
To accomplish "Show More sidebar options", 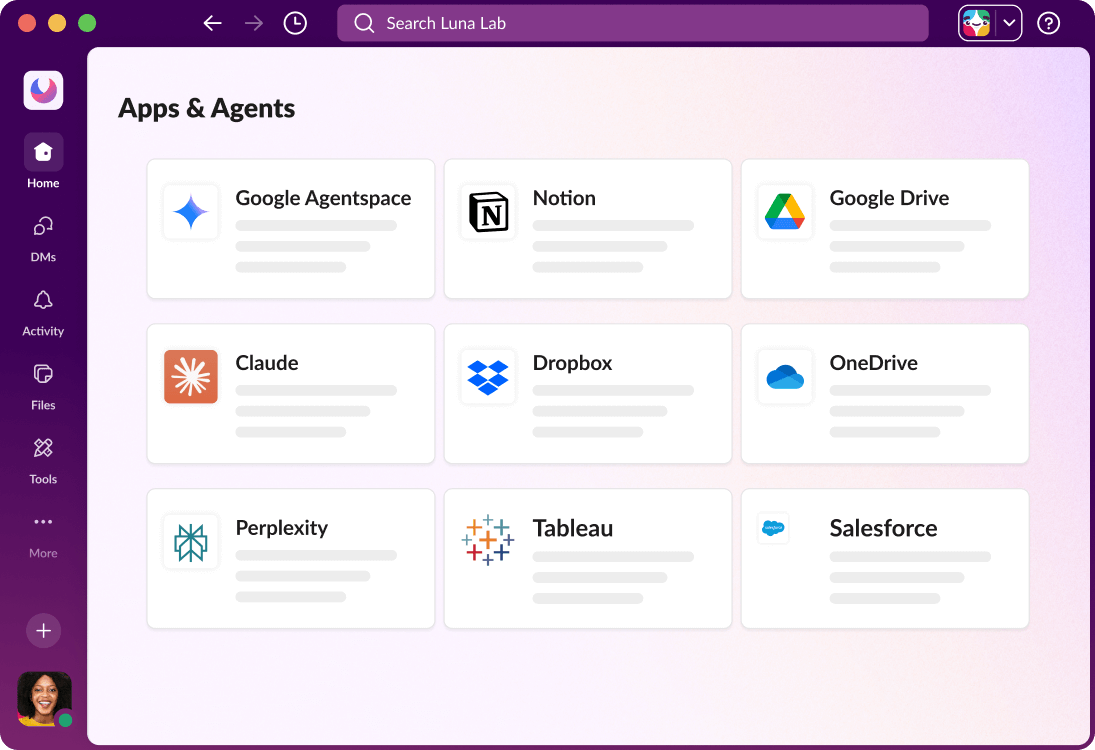I will pos(43,530).
